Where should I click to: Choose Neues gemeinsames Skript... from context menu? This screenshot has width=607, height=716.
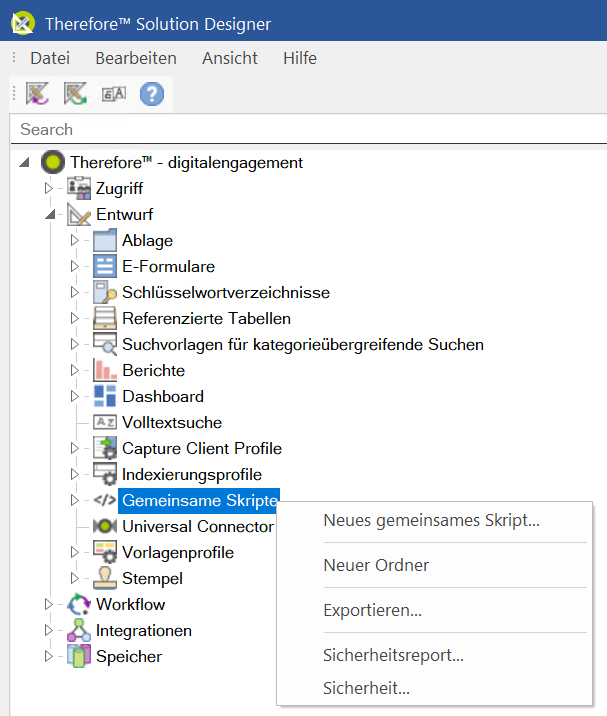(x=432, y=521)
